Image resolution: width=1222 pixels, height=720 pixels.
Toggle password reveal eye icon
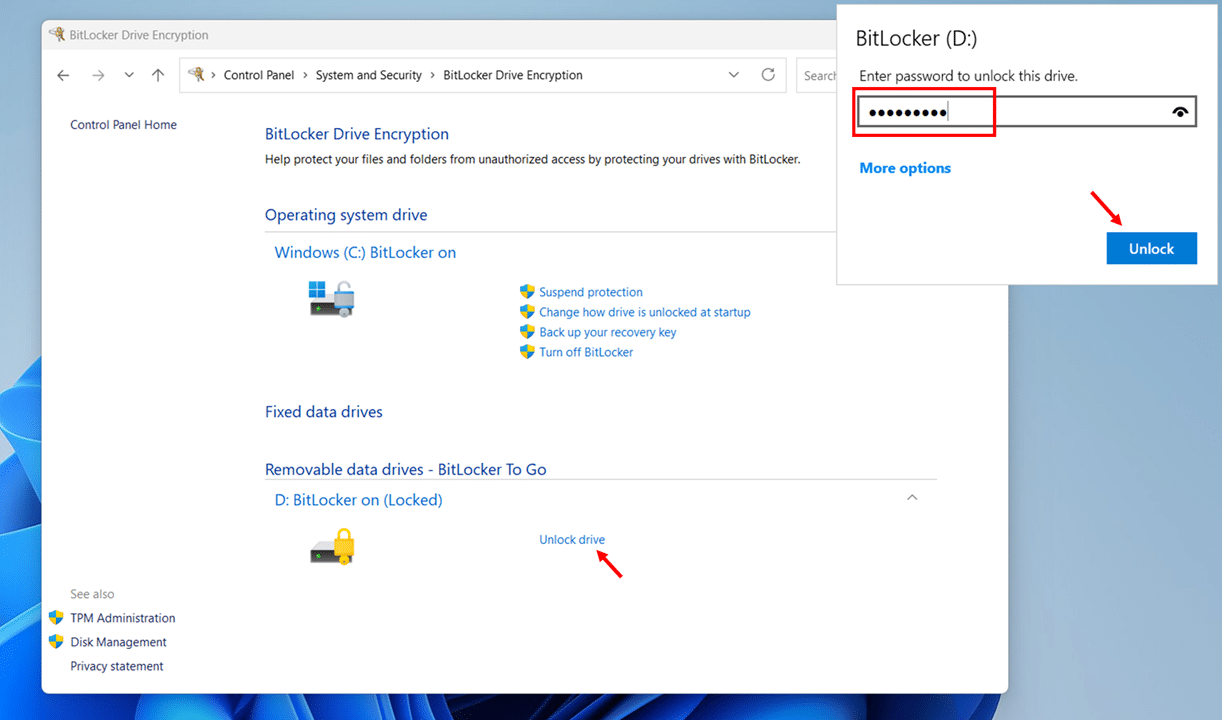pyautogui.click(x=1181, y=113)
